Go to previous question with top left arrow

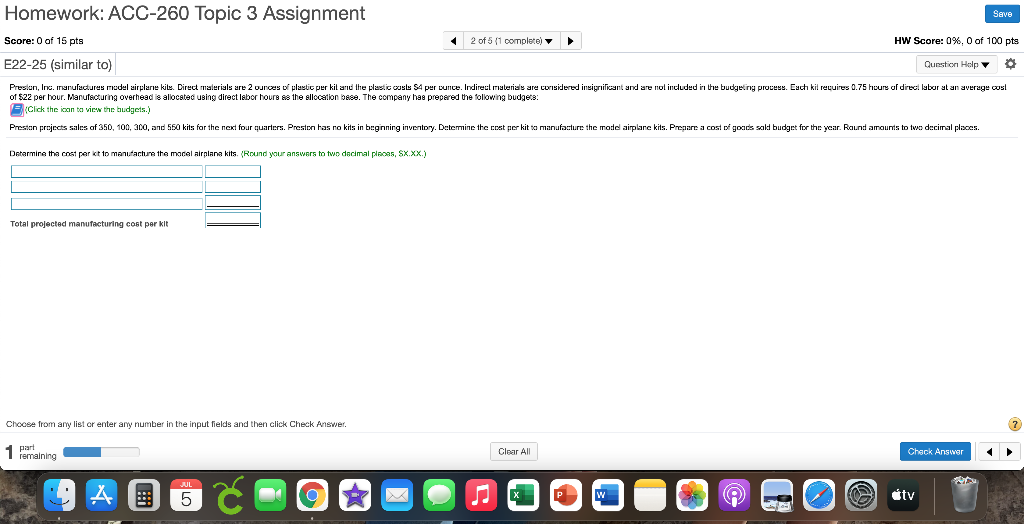click(x=453, y=41)
